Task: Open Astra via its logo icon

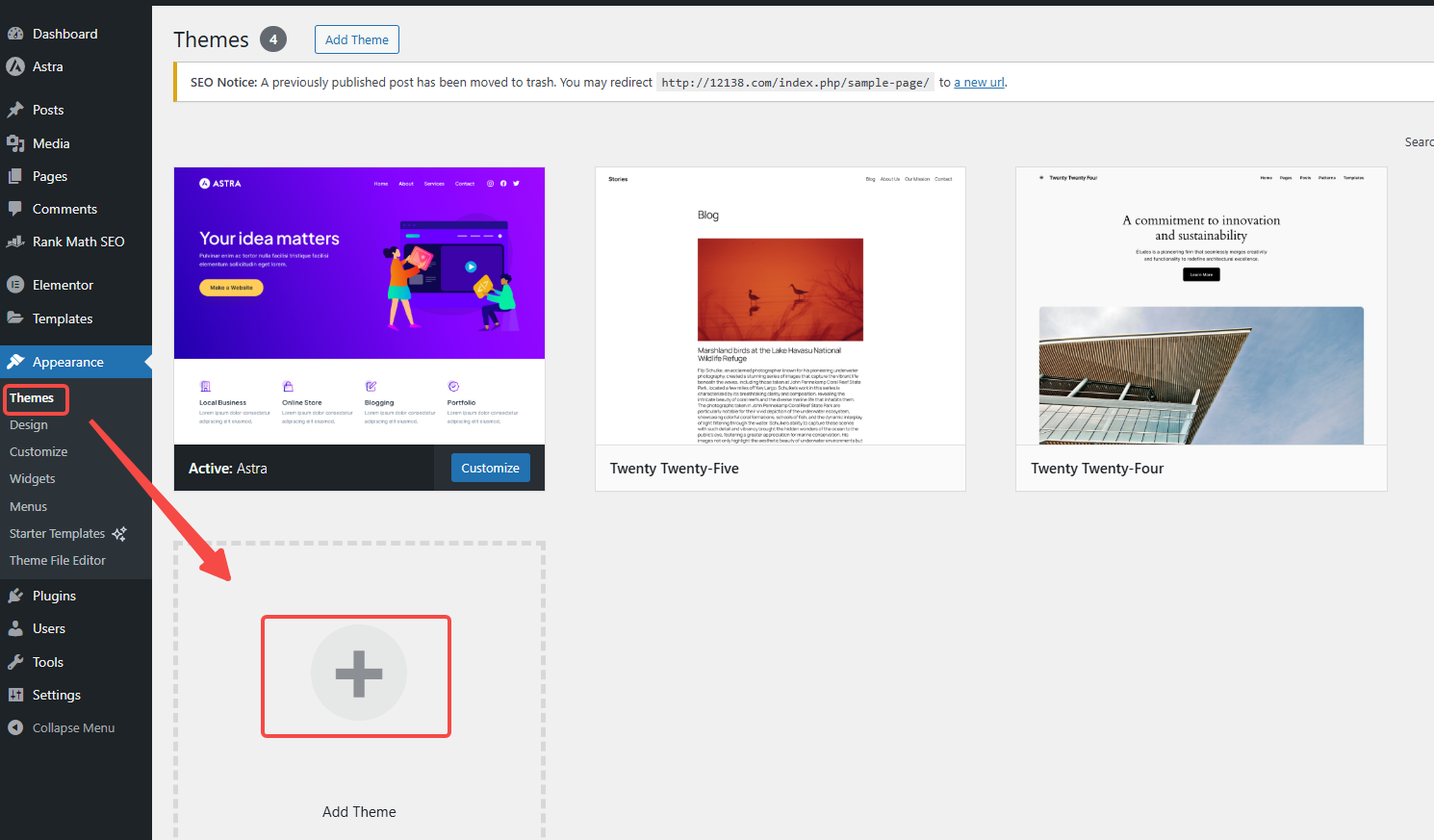Action: 15,66
